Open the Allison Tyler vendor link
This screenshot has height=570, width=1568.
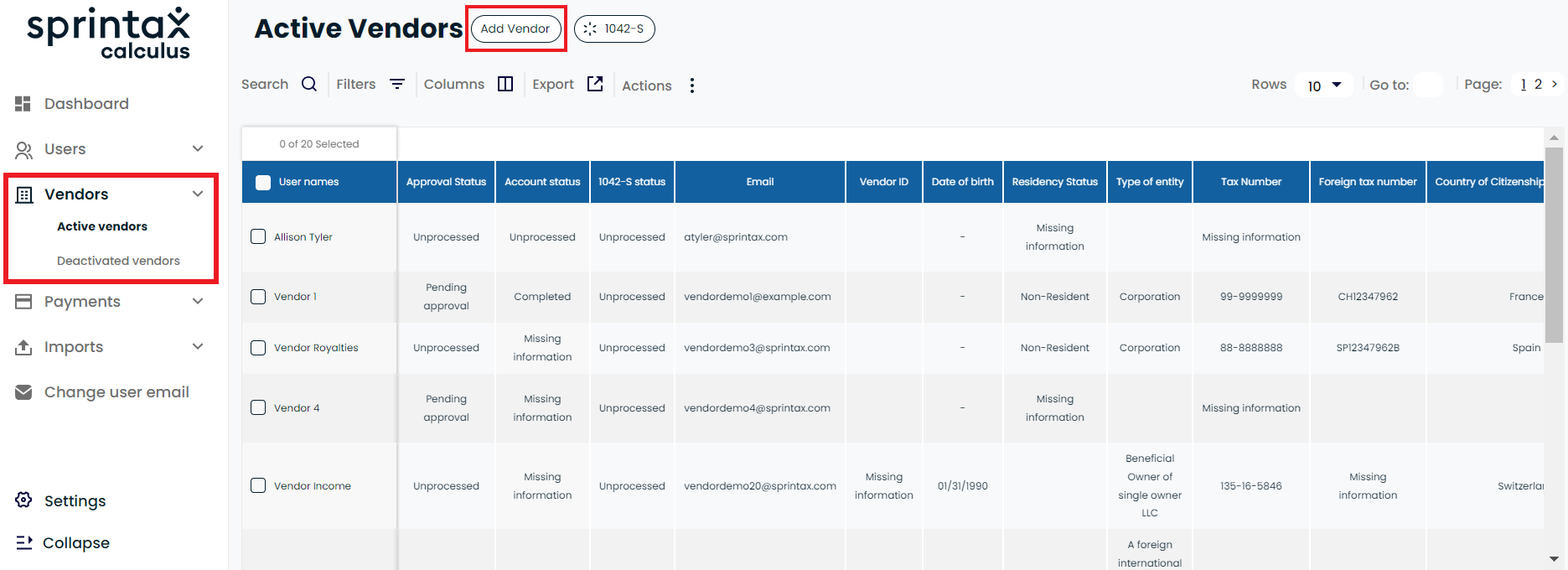(303, 237)
